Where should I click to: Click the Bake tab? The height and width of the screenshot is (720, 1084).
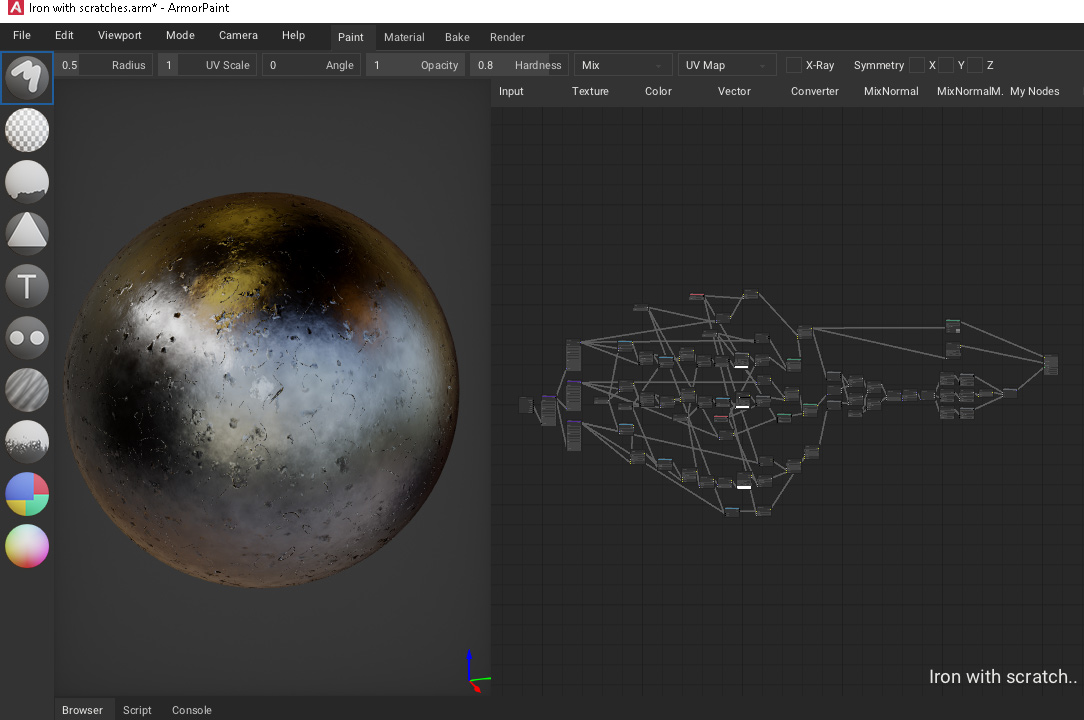click(457, 37)
